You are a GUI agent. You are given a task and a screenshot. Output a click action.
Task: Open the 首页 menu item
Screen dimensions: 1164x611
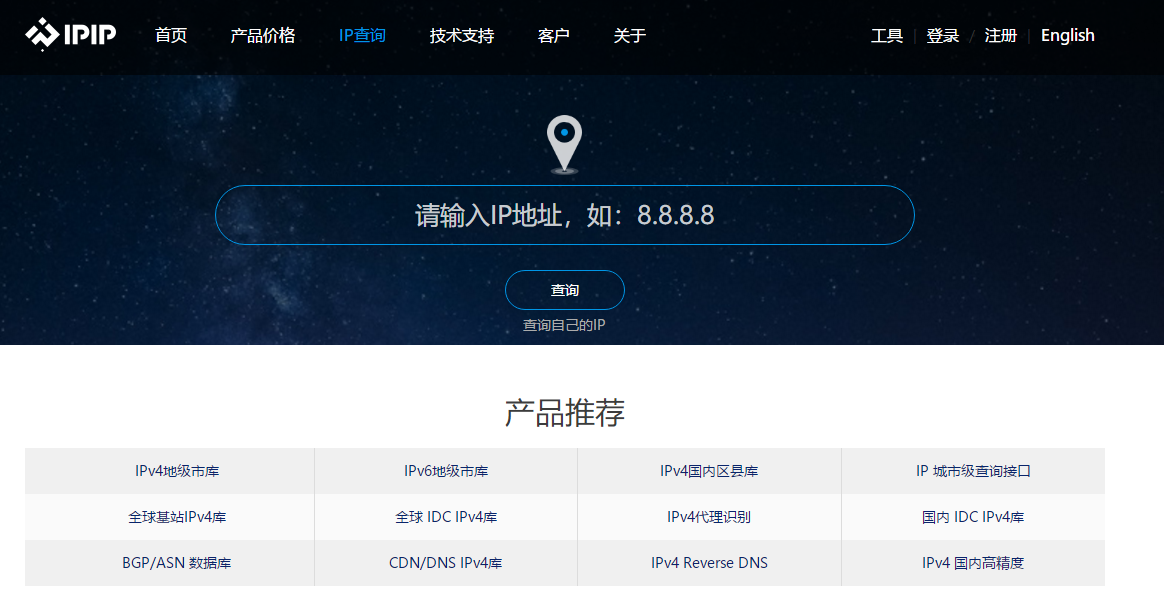click(170, 36)
